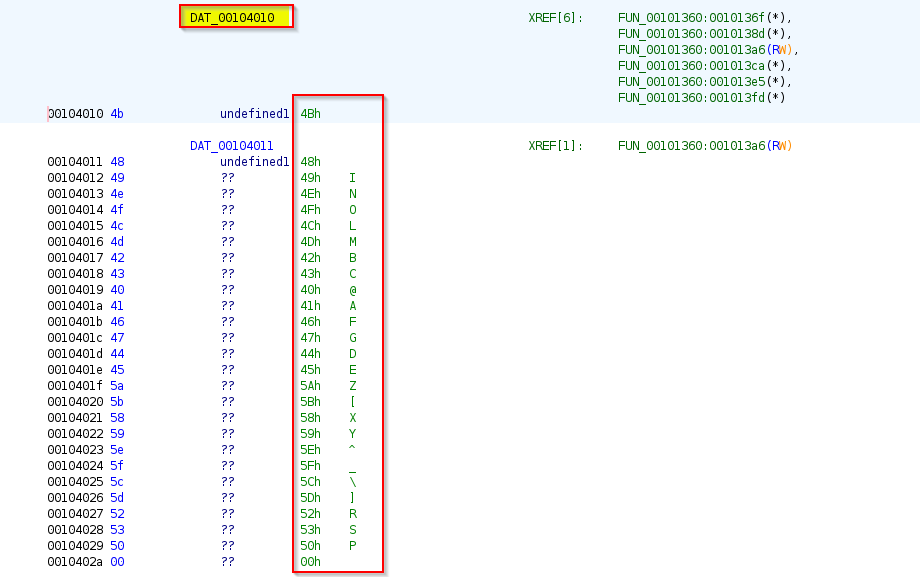This screenshot has width=920, height=577.
Task: Click the 00h operand value
Action: tap(310, 562)
